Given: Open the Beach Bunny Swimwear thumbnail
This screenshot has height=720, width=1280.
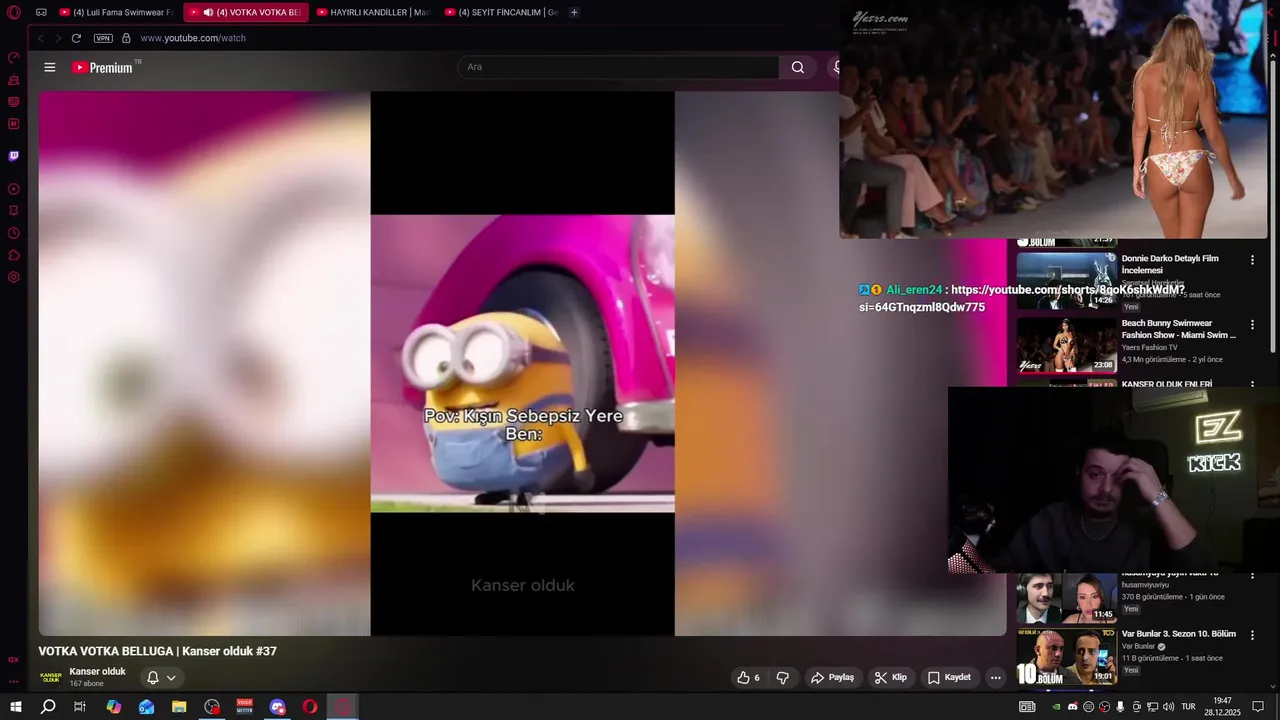Looking at the screenshot, I should 1066,346.
